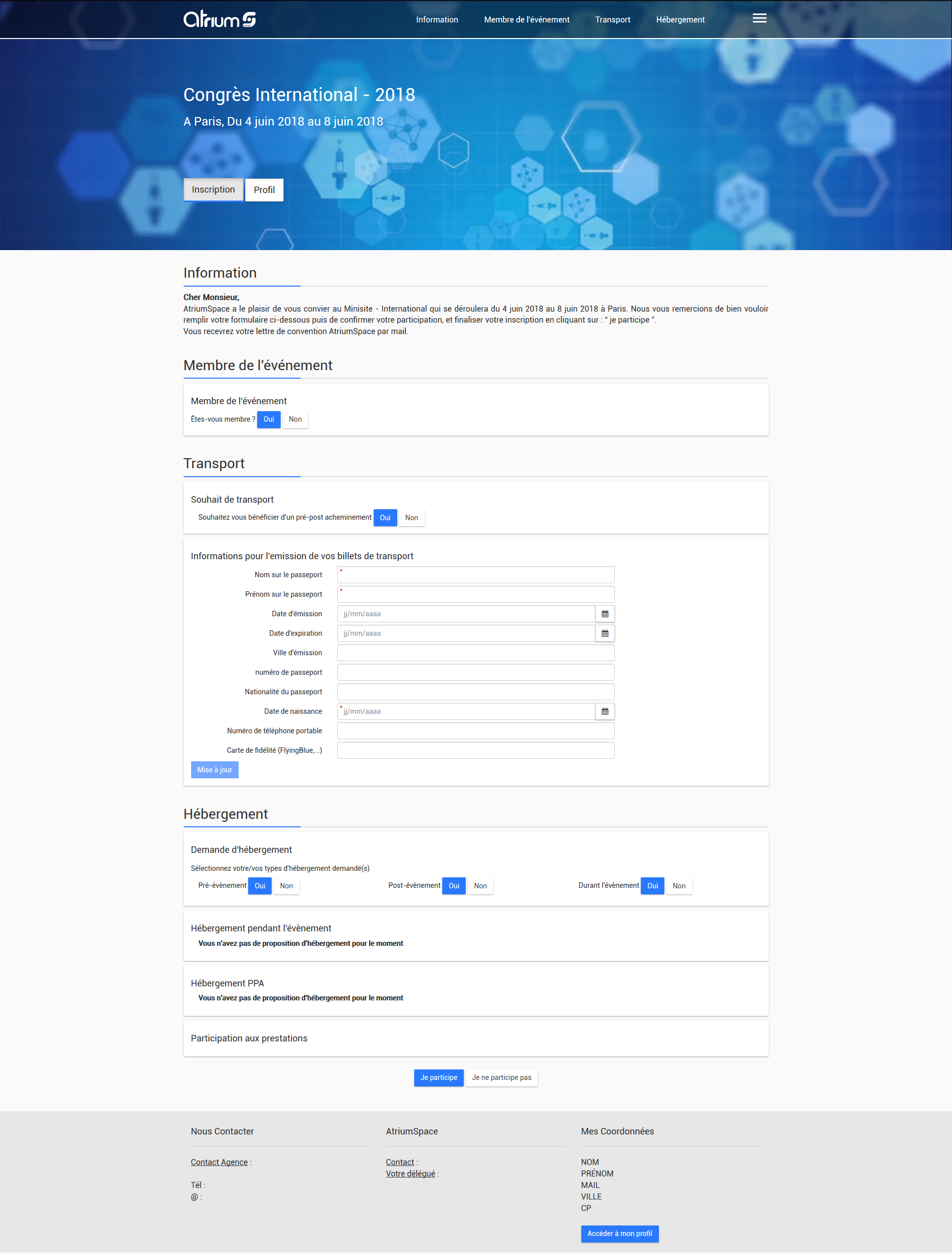Click the Hébergement pendant l'évènement heading
Image resolution: width=952 pixels, height=1255 pixels.
tap(261, 928)
